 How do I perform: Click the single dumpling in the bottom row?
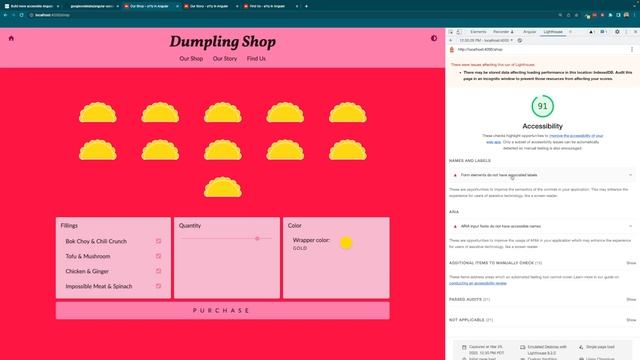point(223,187)
